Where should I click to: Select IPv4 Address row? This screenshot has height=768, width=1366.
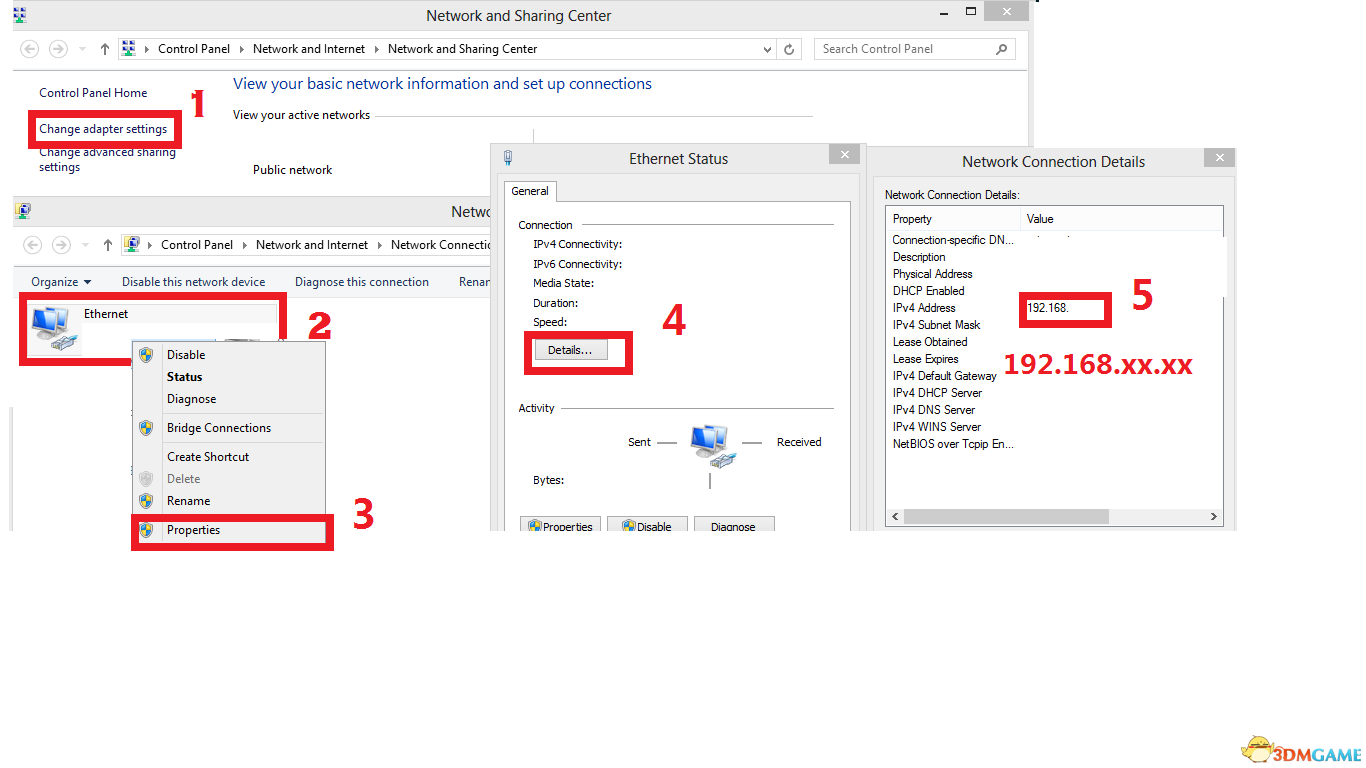[1054, 308]
